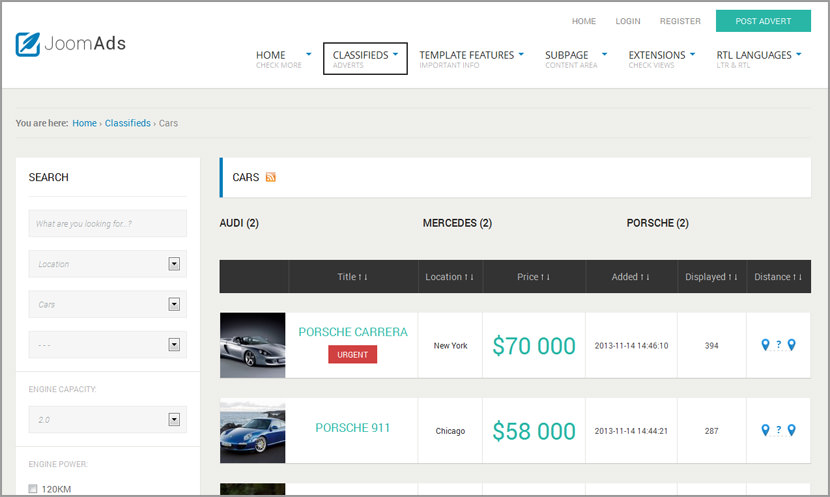Open the Audi (2) subcategory

[x=239, y=223]
